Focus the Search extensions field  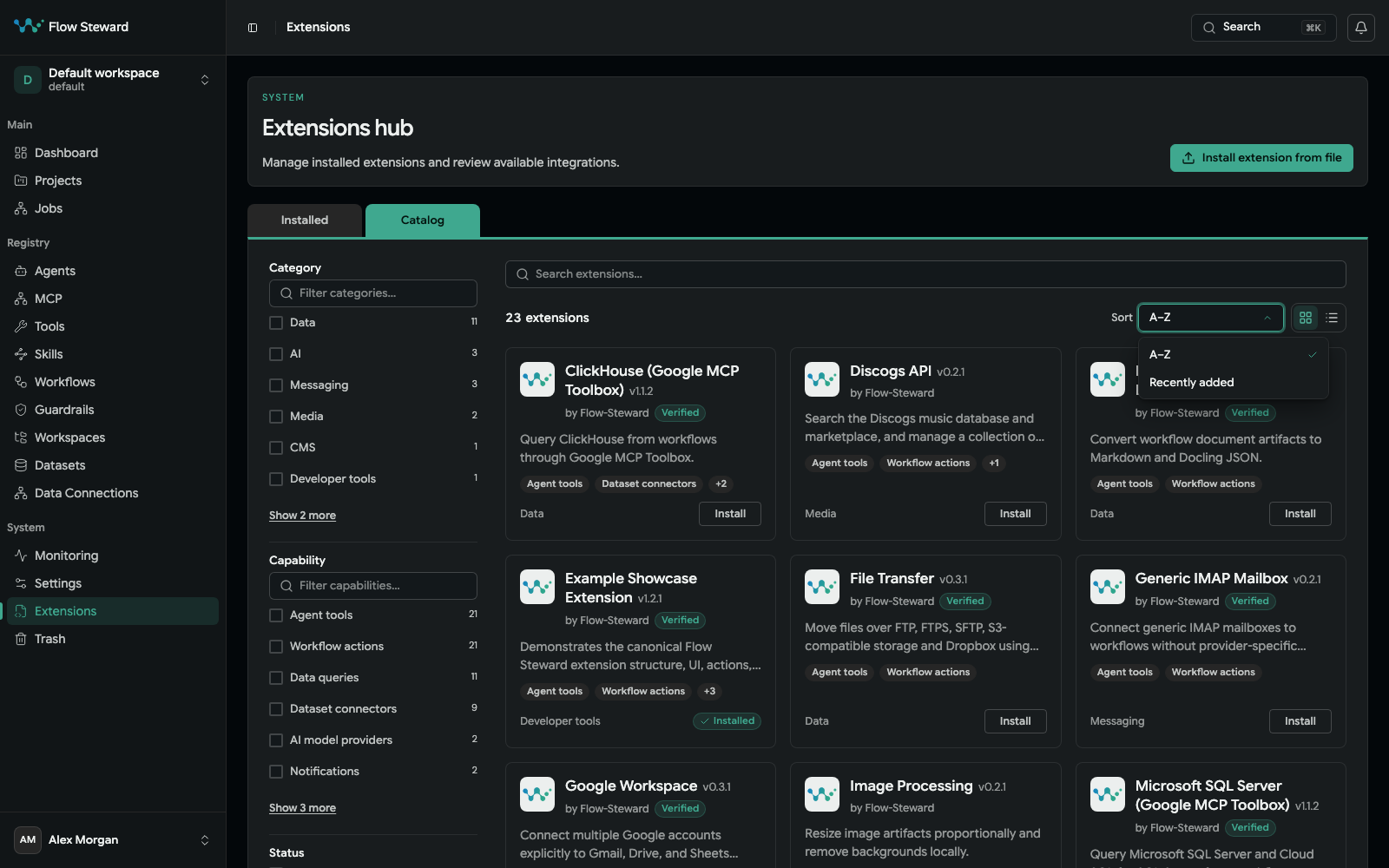coord(925,274)
